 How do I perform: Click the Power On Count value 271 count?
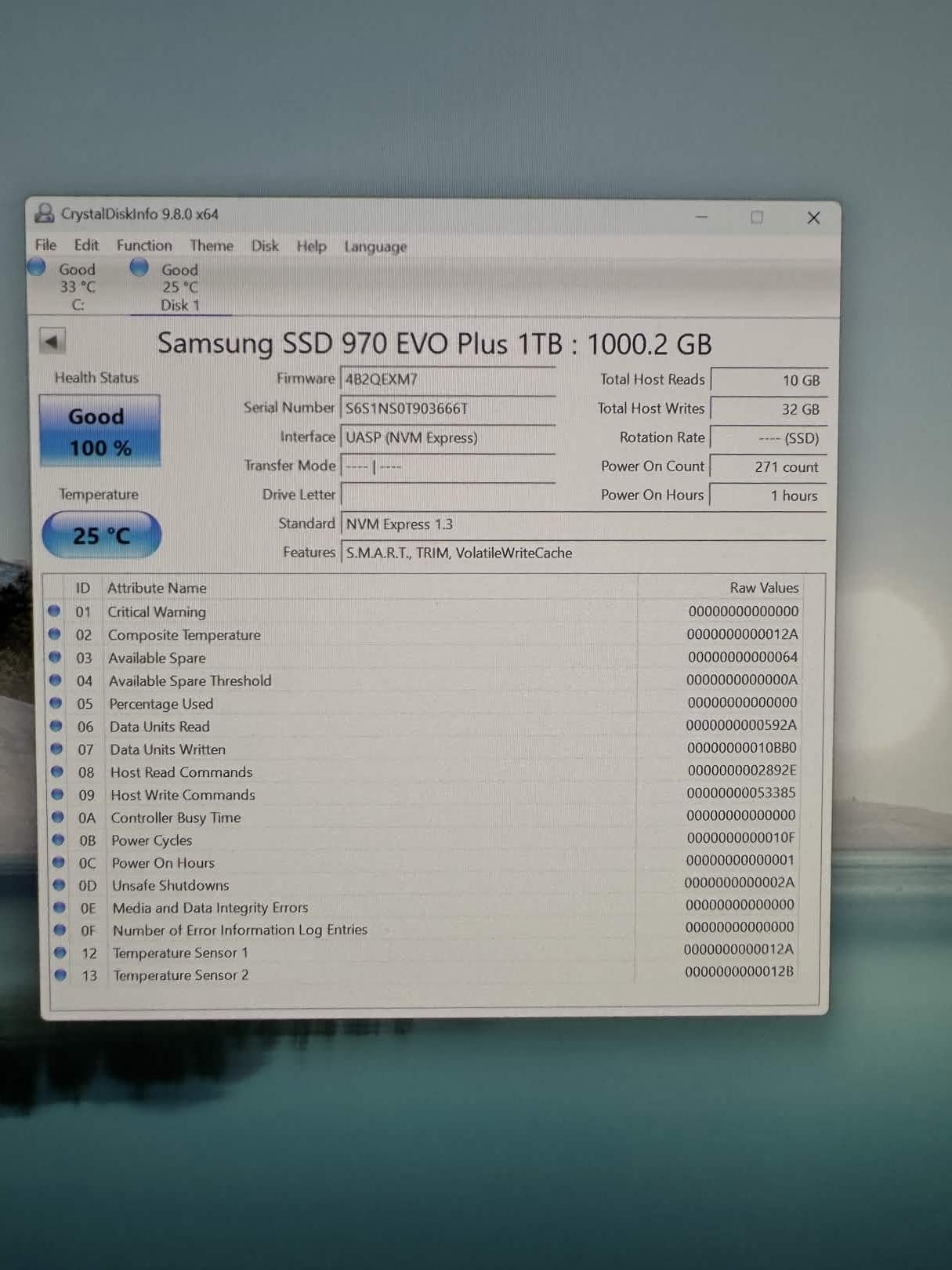769,467
